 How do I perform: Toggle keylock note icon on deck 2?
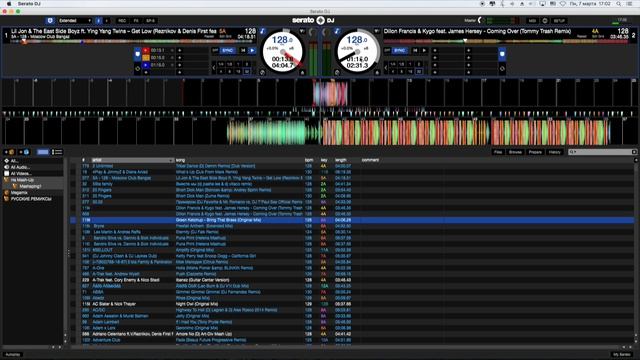(337, 31)
